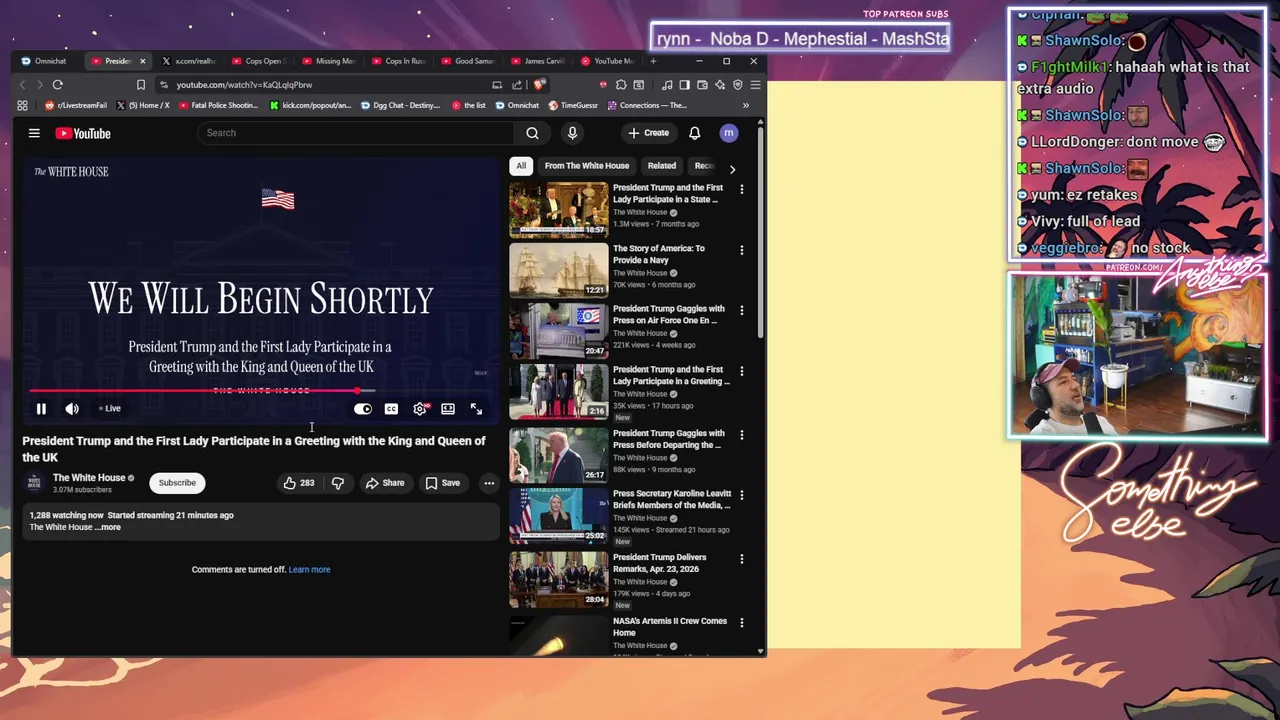This screenshot has height=720, width=1280.
Task: Switch to James Carville browser tab
Action: (541, 61)
